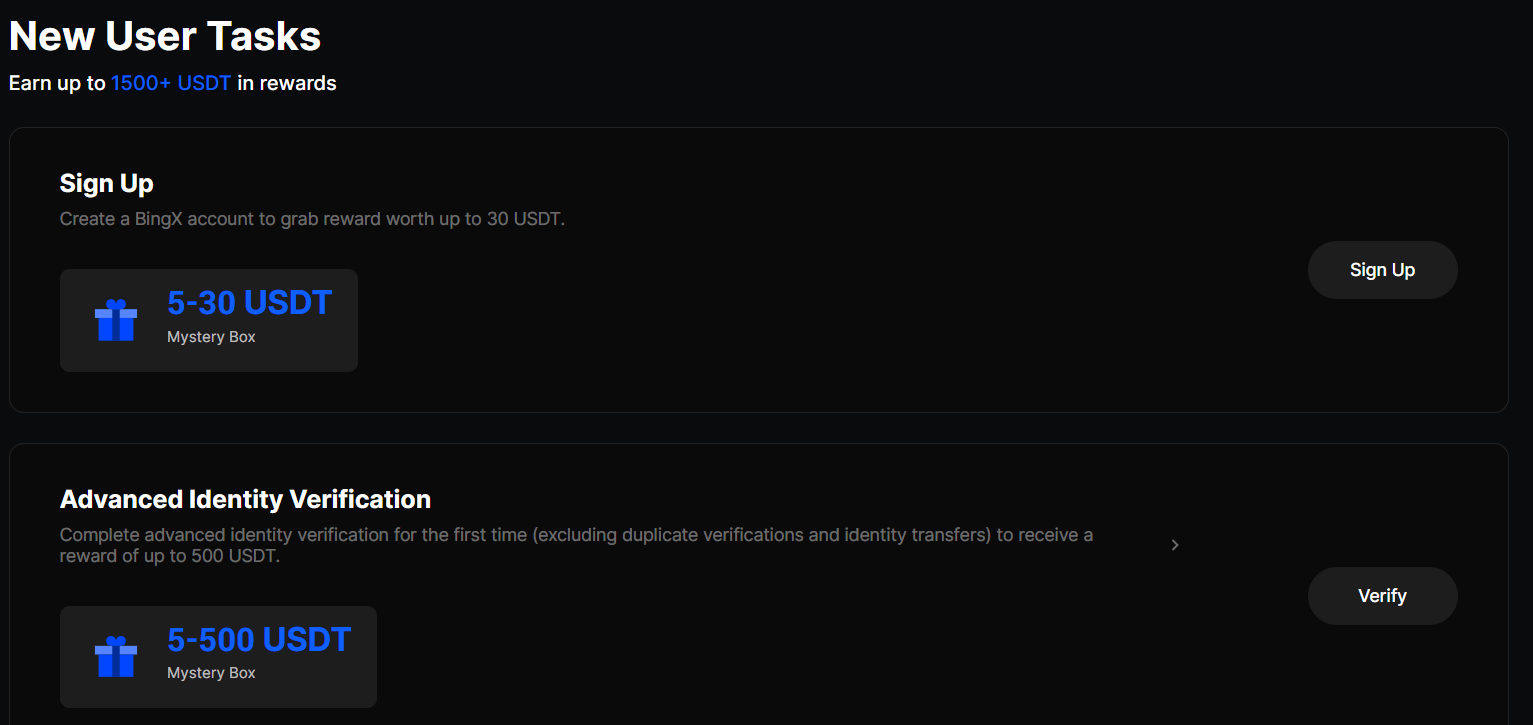Click the Advanced Identity Verification heading
1533x725 pixels.
245,499
